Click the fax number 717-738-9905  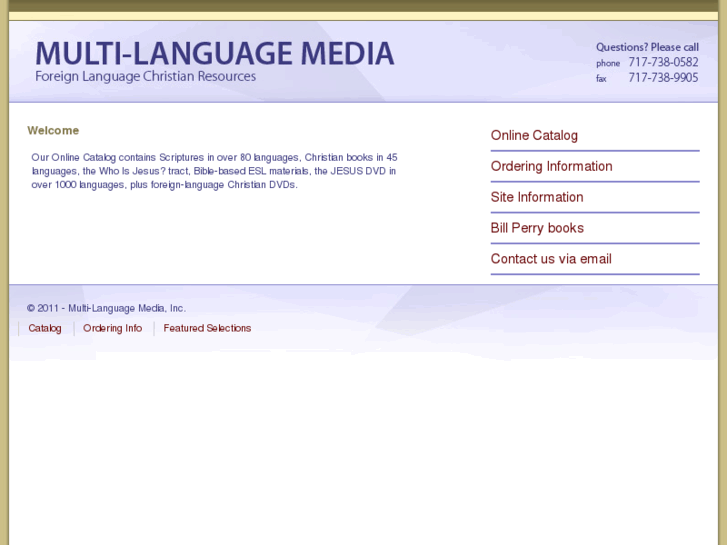[663, 77]
